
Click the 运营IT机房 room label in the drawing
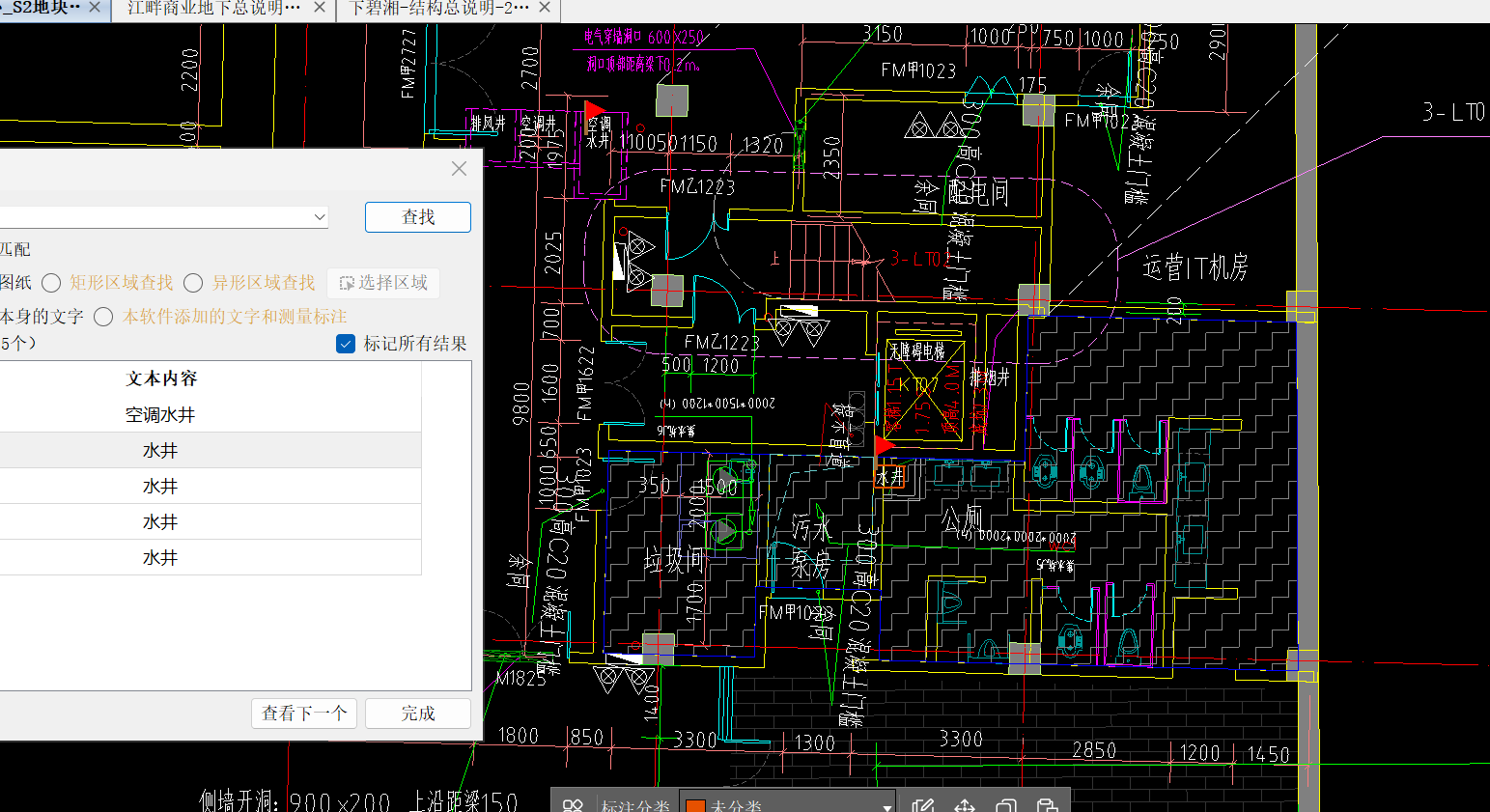tap(1195, 267)
